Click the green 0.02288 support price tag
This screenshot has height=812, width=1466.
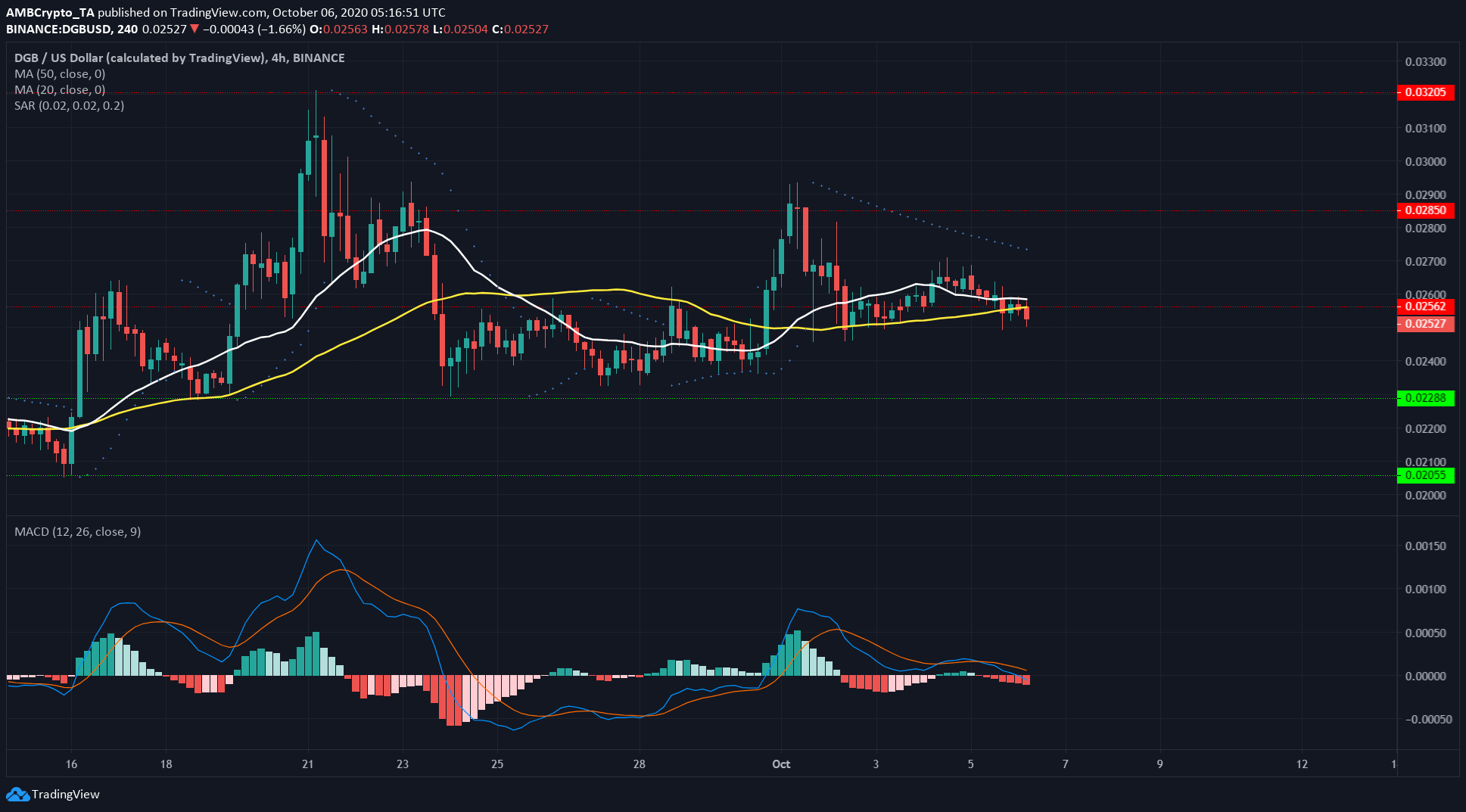point(1425,398)
